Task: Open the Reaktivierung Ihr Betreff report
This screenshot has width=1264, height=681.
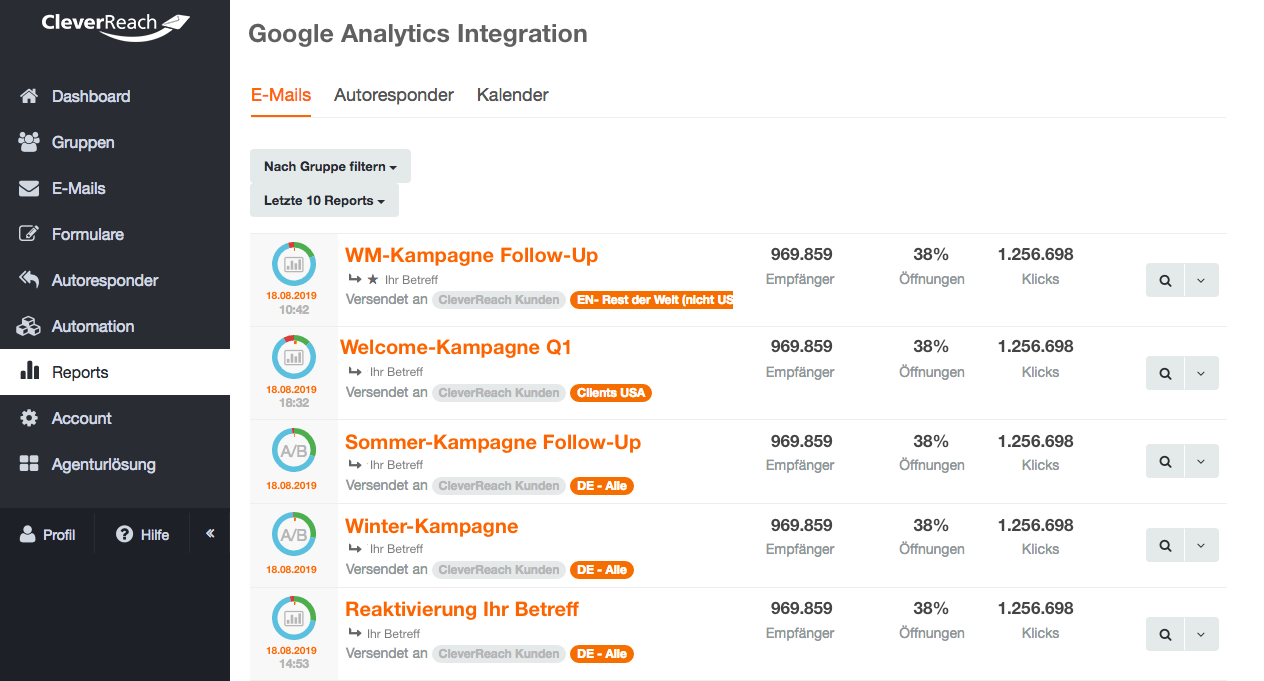Action: 462,609
